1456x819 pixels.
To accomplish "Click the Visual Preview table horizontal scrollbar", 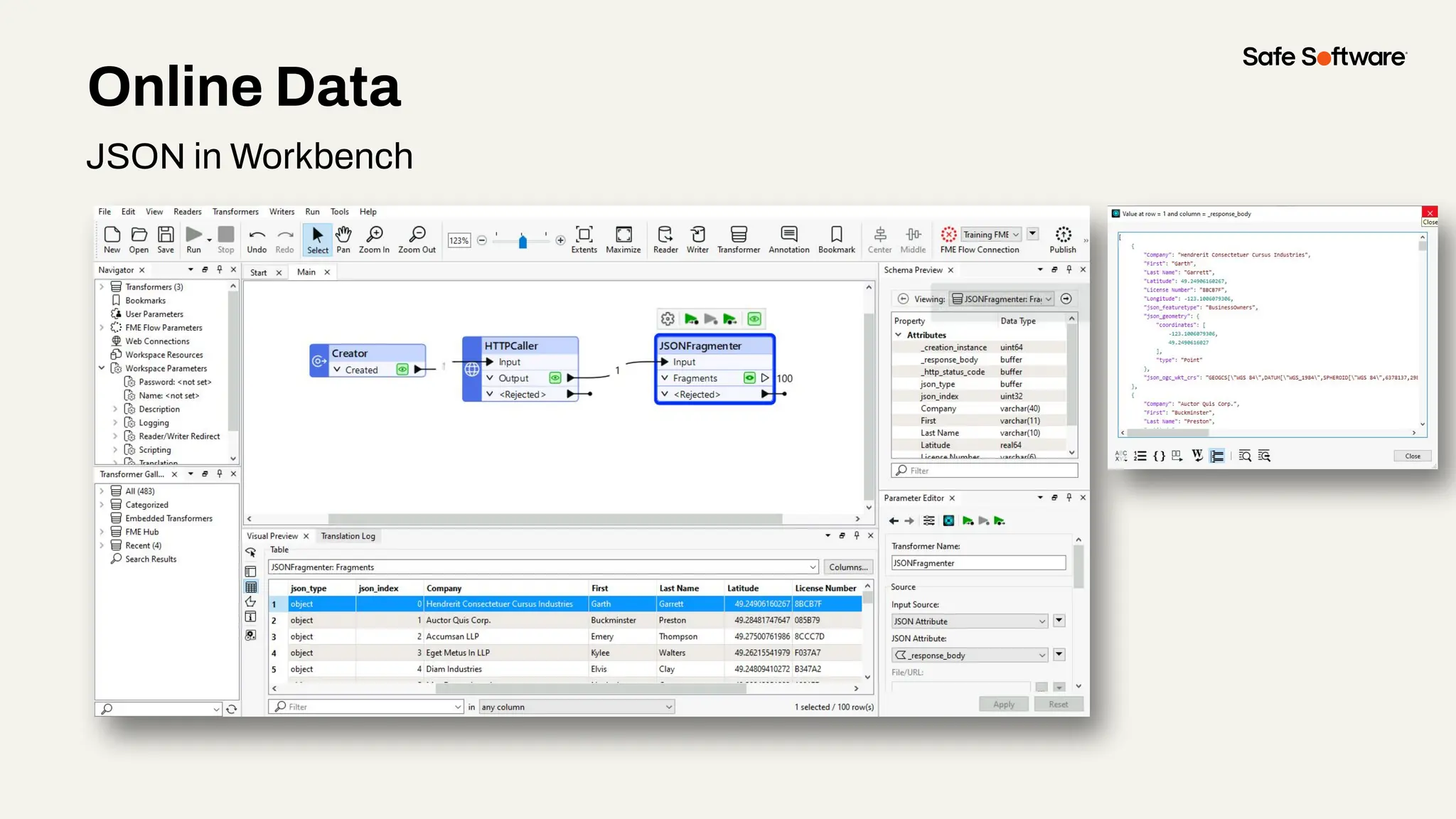I will (x=591, y=688).
